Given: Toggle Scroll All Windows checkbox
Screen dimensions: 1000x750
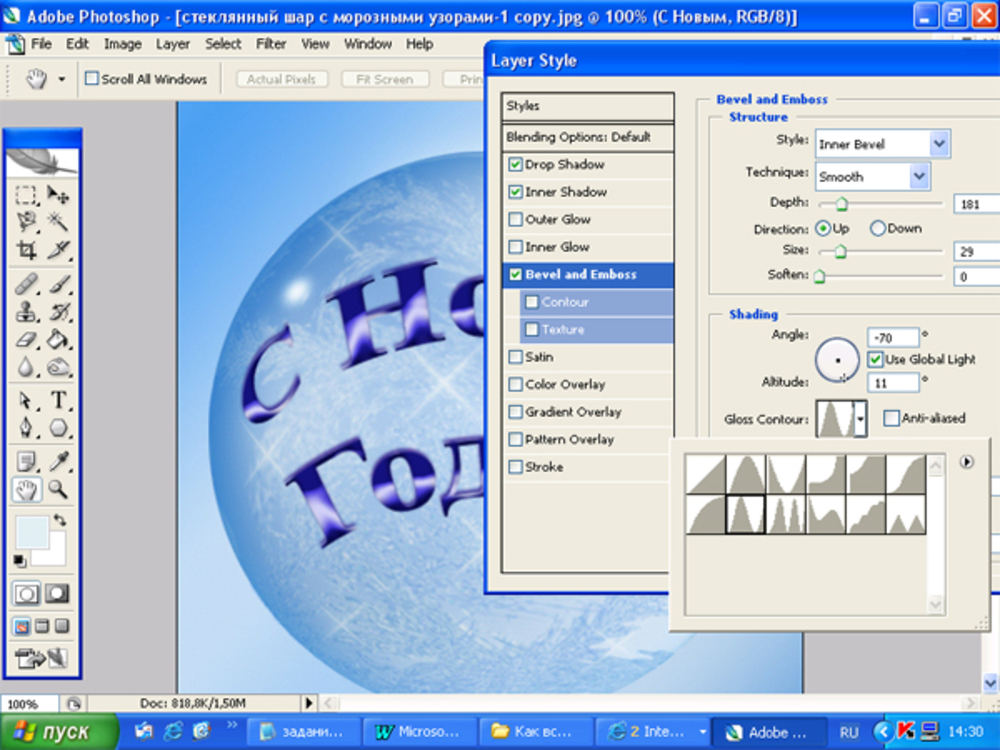Looking at the screenshot, I should 92,78.
